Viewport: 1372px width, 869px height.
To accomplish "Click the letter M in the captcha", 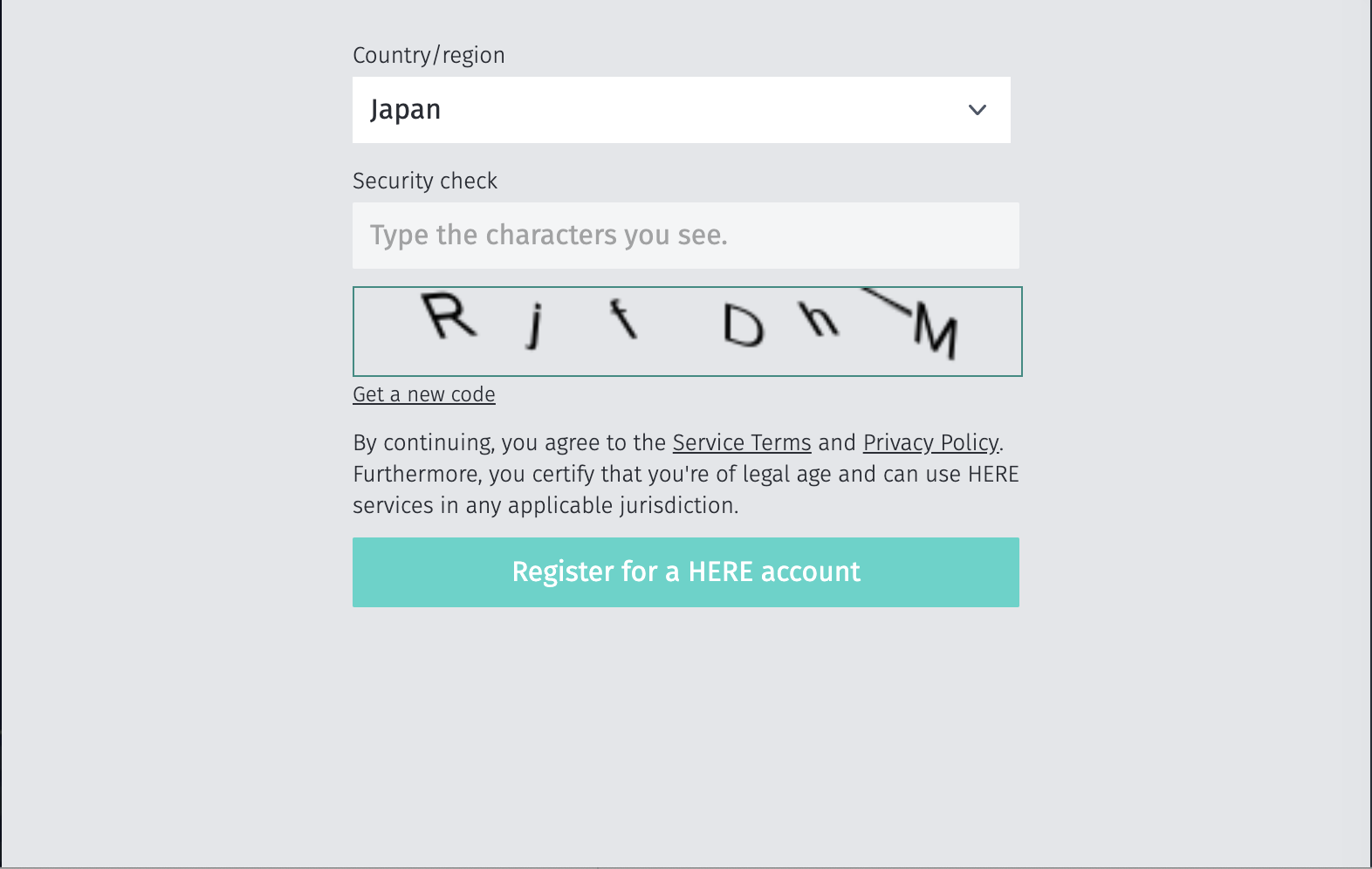I will click(936, 332).
